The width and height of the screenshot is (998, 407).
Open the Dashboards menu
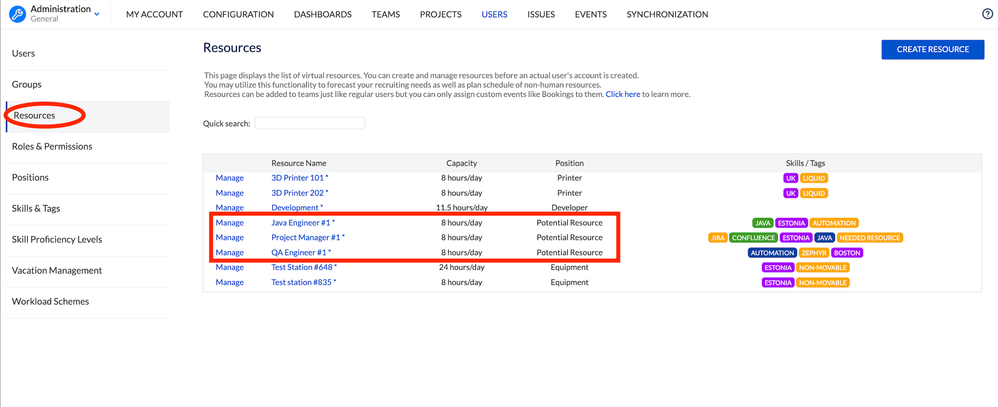323,14
